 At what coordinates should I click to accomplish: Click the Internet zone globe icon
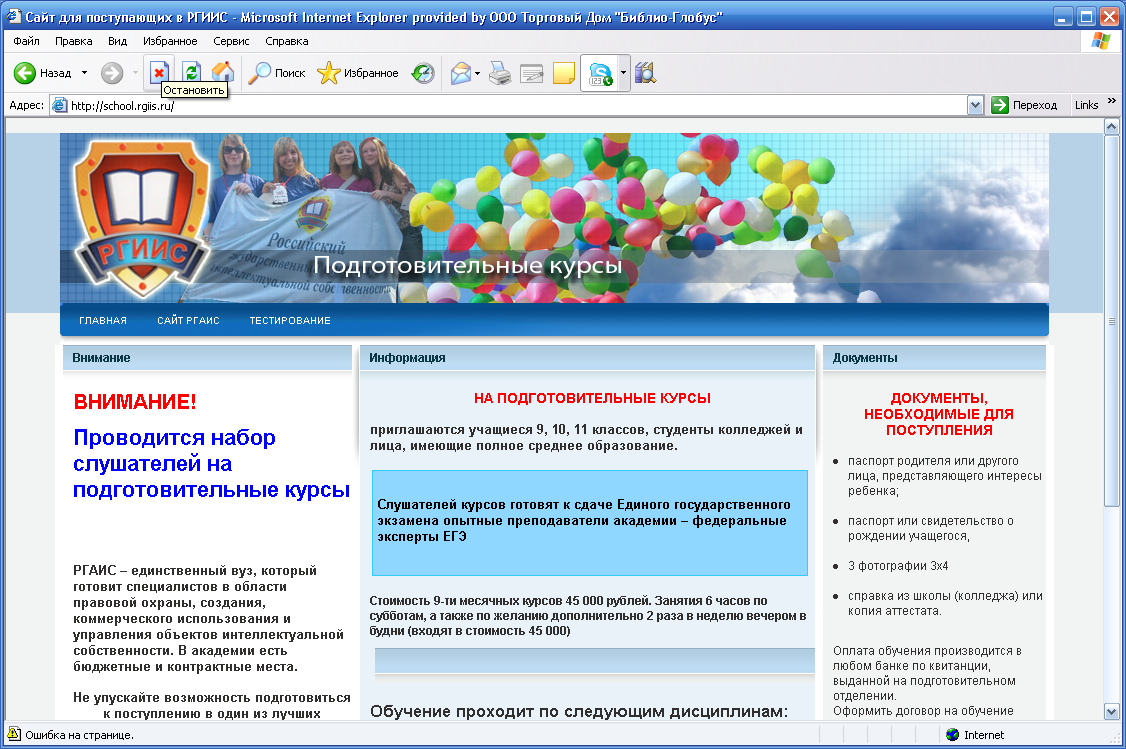[952, 735]
